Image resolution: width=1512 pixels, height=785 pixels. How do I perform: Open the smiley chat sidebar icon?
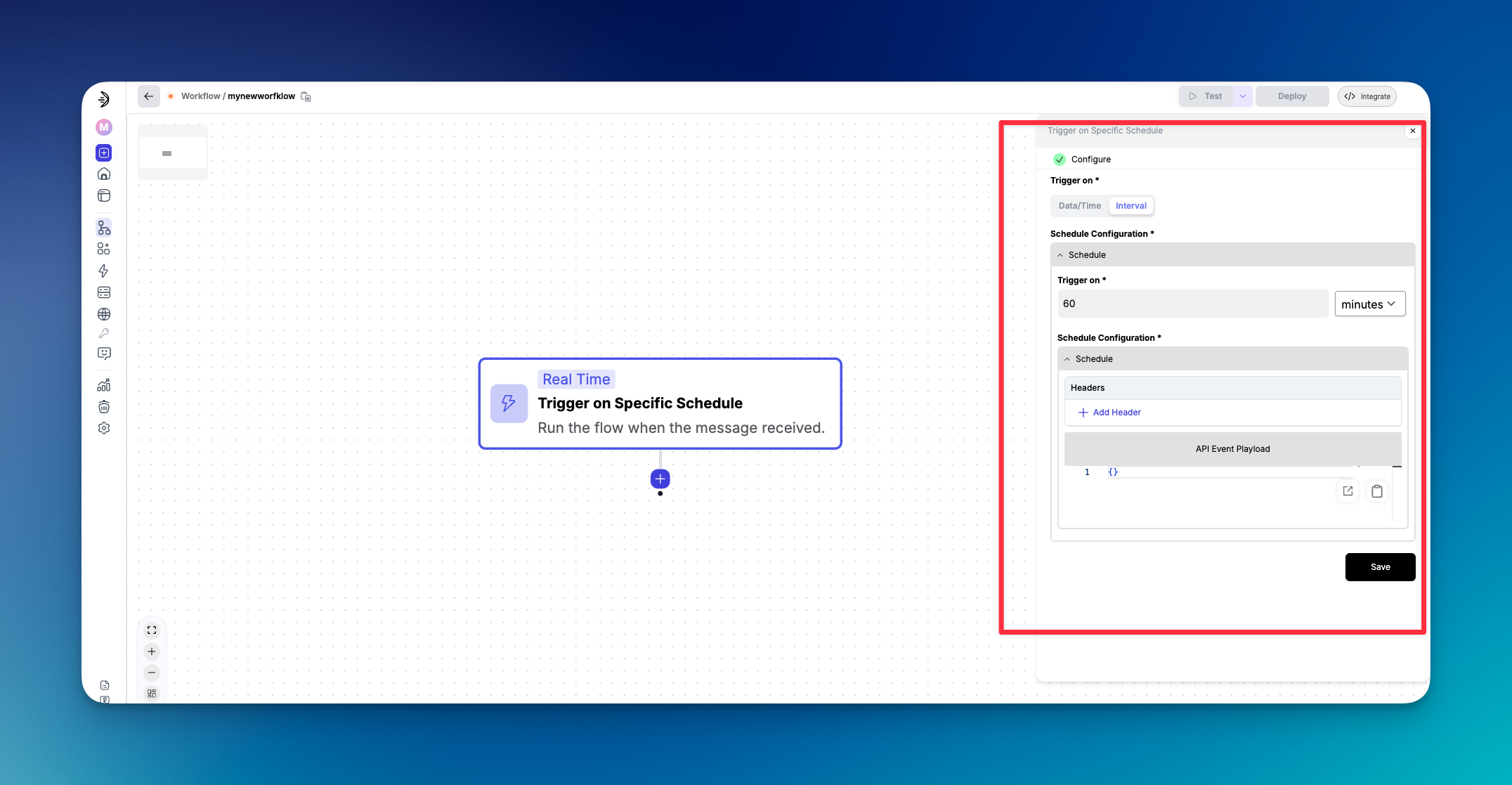point(104,353)
